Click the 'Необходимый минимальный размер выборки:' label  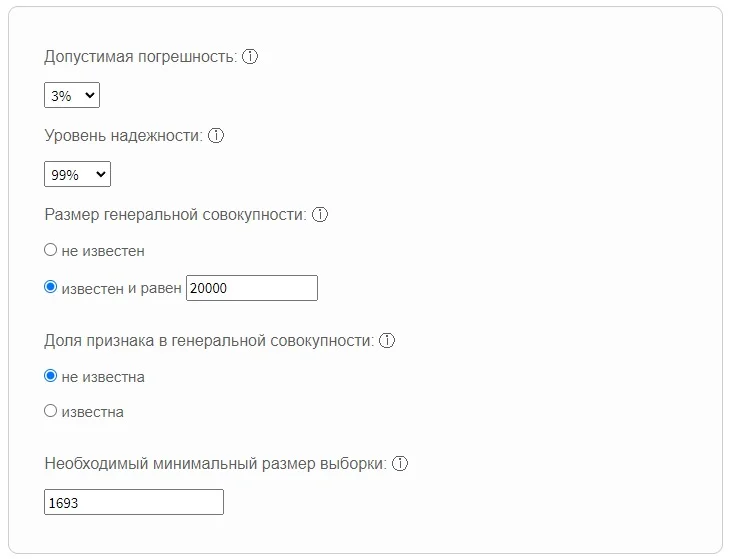(215, 463)
